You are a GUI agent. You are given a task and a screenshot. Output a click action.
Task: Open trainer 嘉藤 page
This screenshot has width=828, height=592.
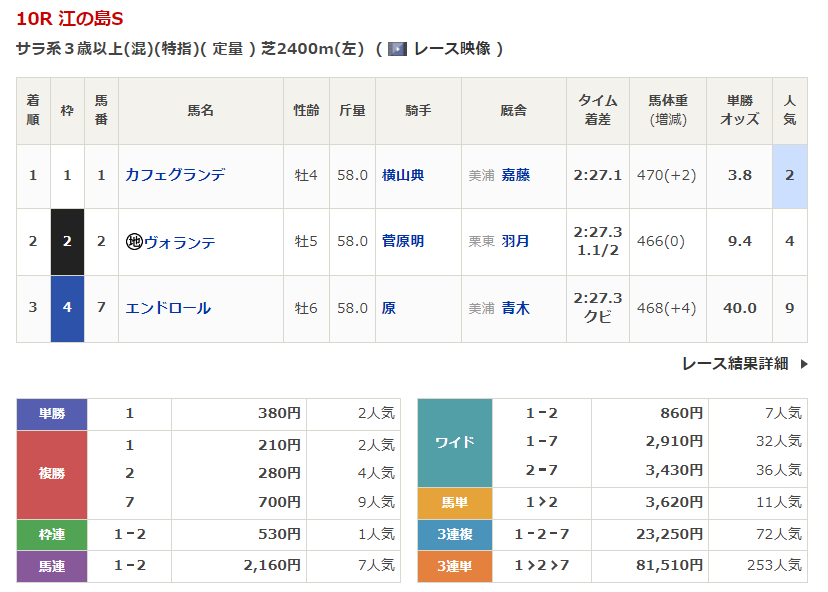(x=516, y=175)
